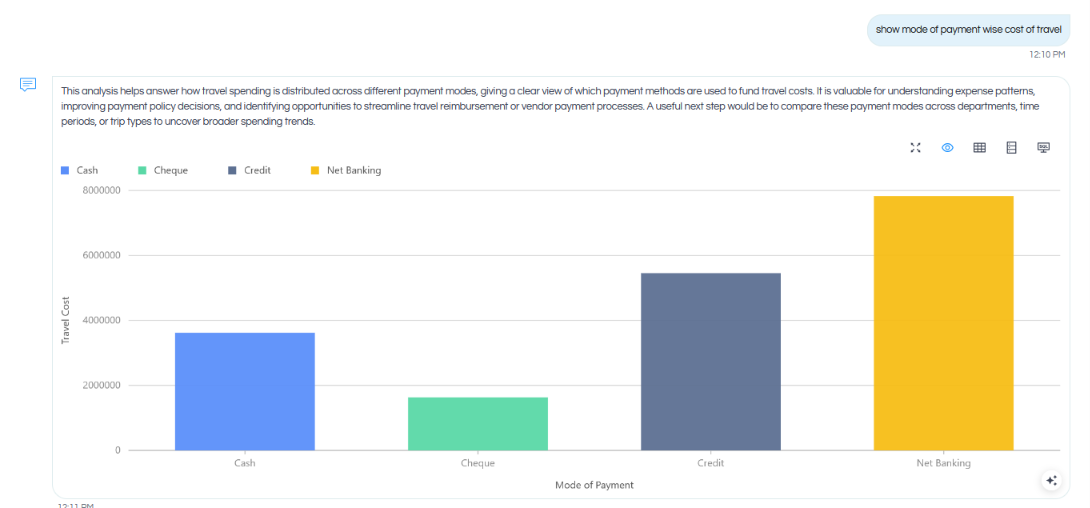Switch to the table grid view icon
The image size is (1090, 508).
(x=979, y=147)
